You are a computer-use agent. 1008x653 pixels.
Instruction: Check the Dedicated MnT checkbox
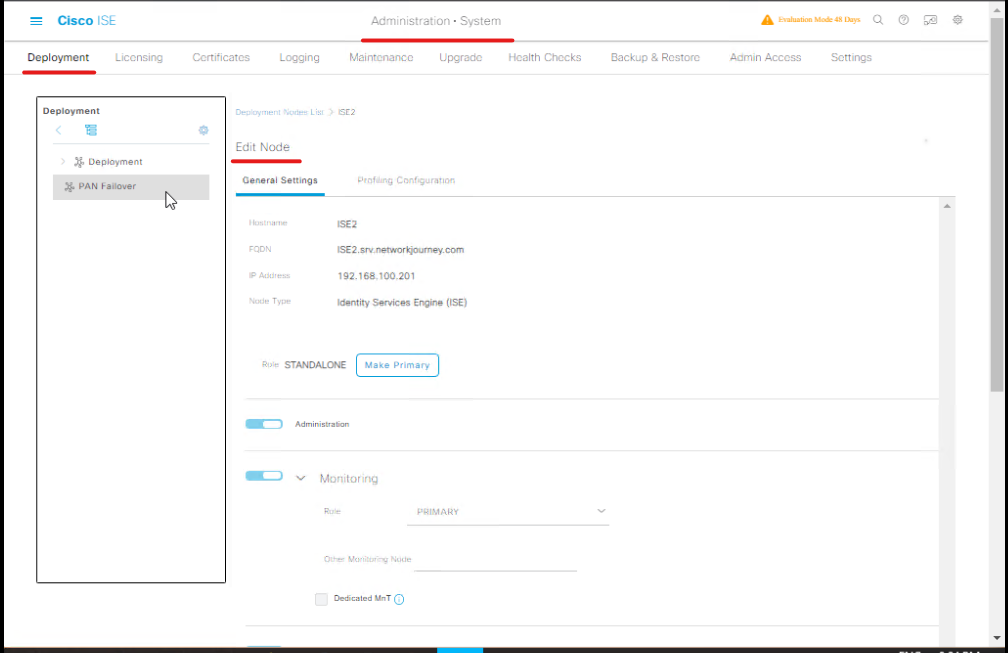tap(321, 599)
